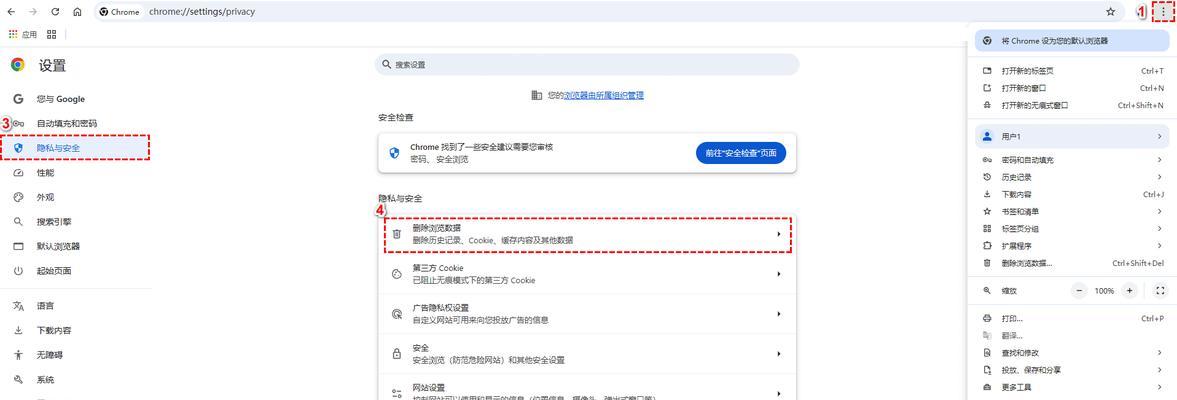Click the ad privacy icon beside 广告隐私权设置
1177x400 pixels.
coord(397,314)
